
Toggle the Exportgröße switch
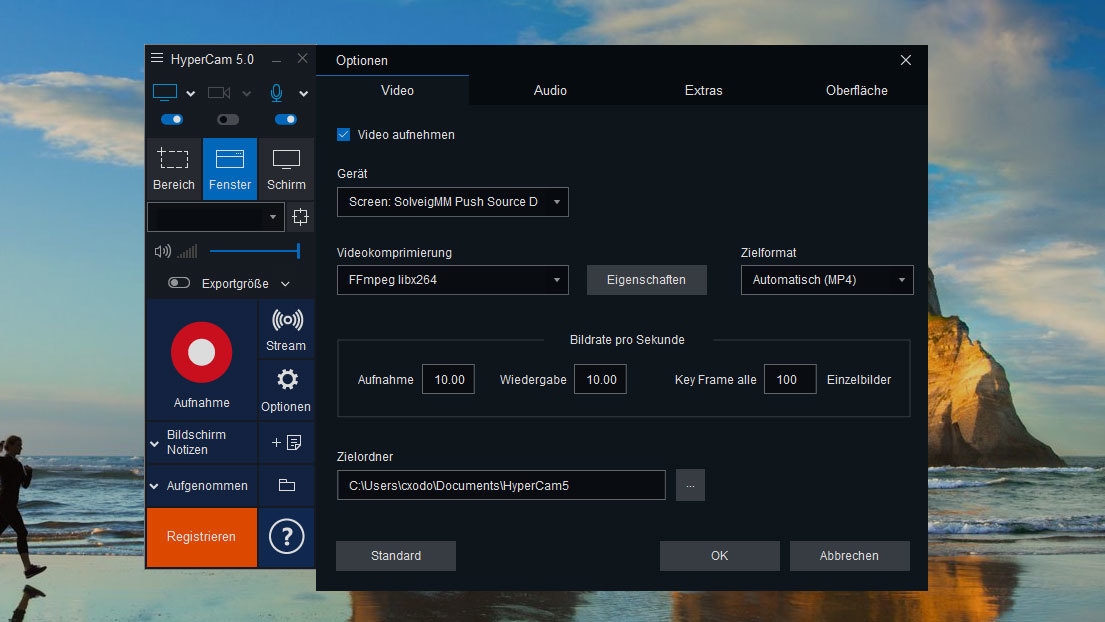(179, 283)
